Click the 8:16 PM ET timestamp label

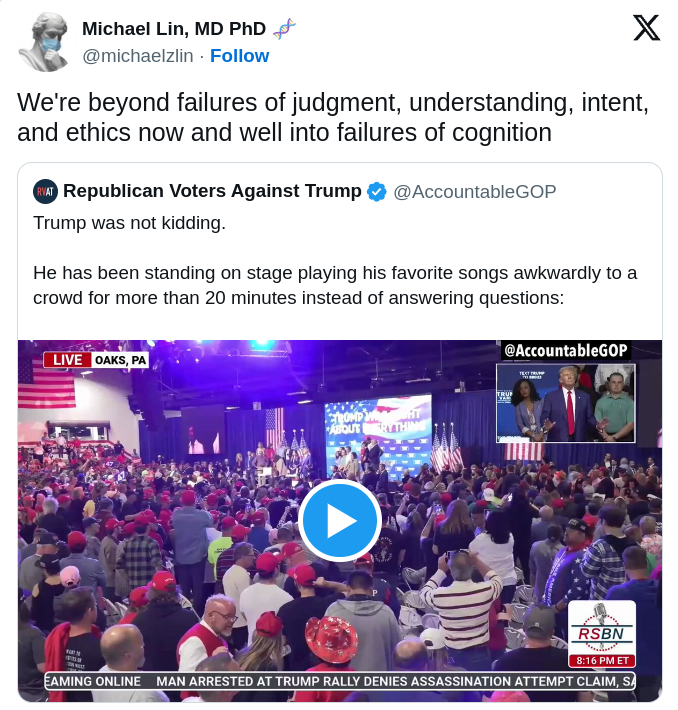602,661
